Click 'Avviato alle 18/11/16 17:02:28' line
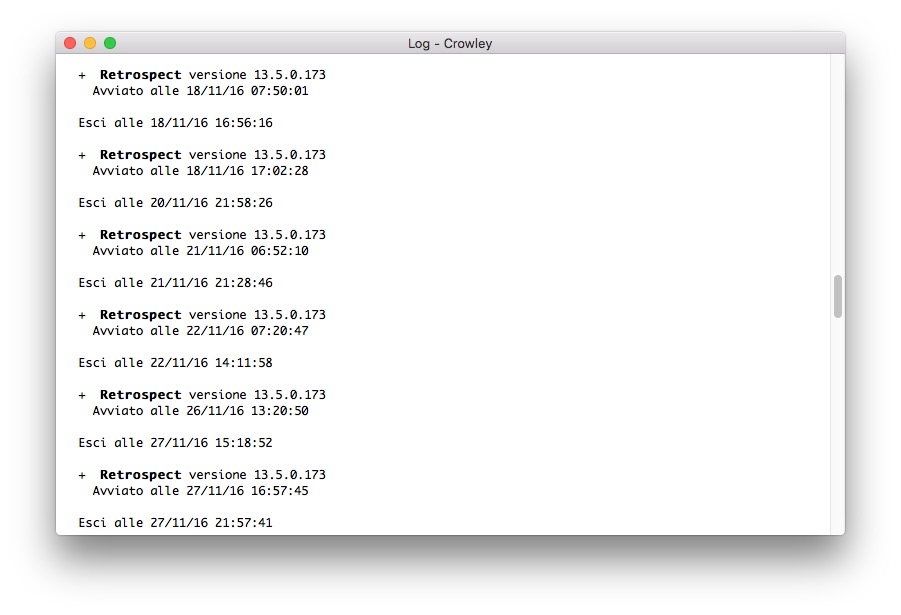Viewport: 901px width, 615px height. (201, 171)
